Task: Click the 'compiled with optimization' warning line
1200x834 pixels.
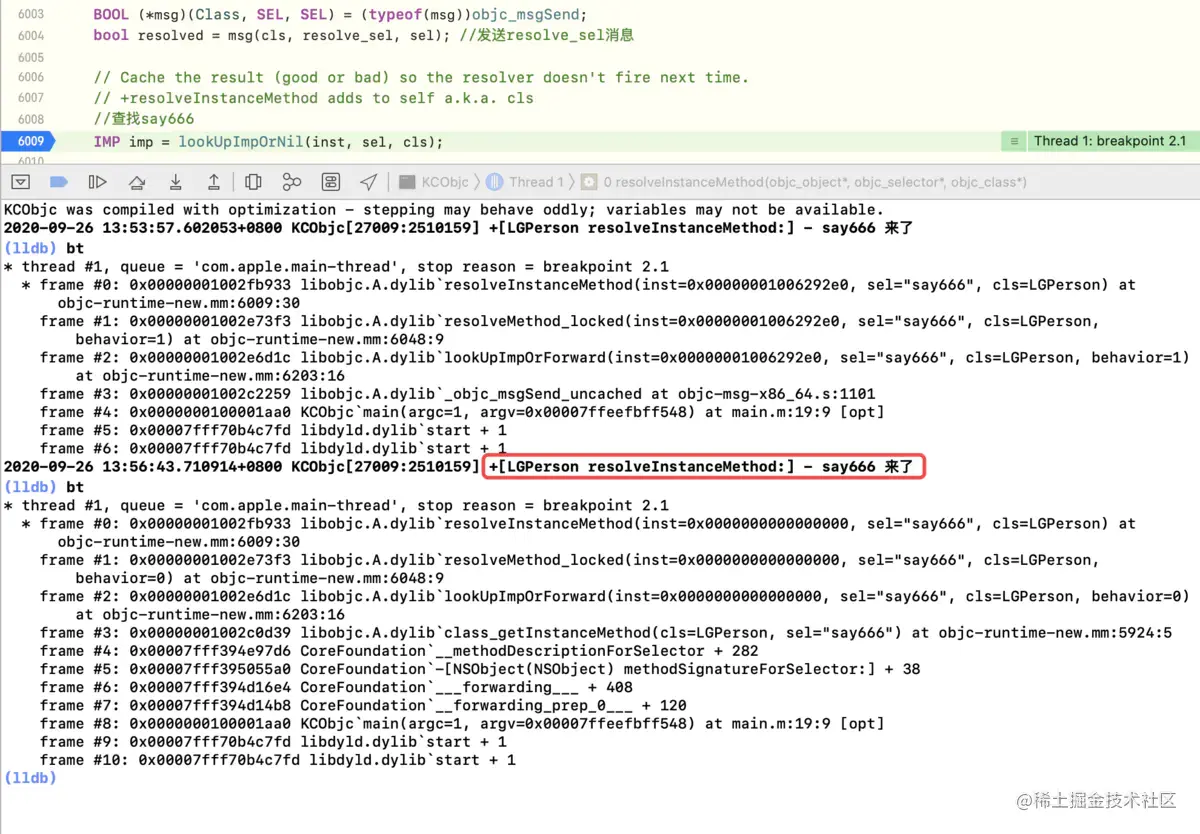Action: pos(444,210)
